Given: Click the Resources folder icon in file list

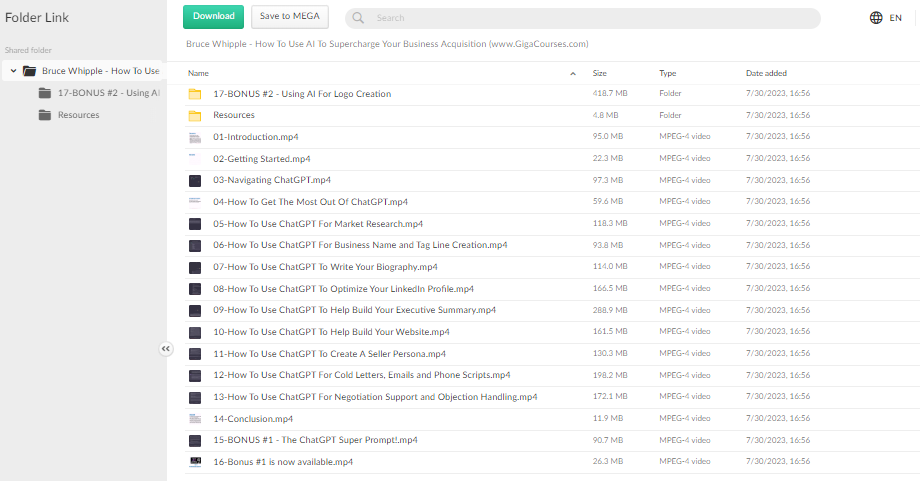Looking at the screenshot, I should (x=195, y=115).
